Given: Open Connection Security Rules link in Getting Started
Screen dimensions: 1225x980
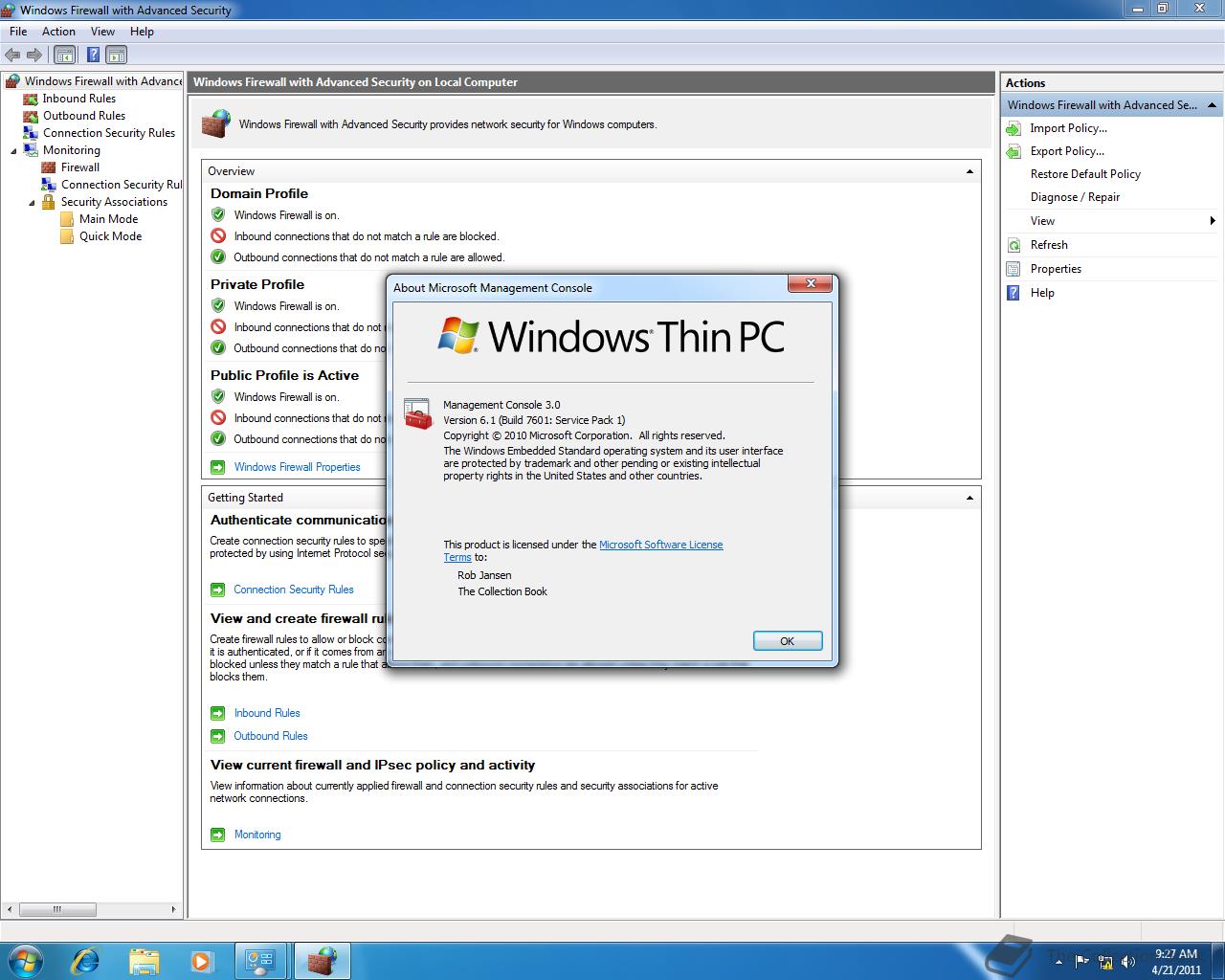Looking at the screenshot, I should point(293,590).
